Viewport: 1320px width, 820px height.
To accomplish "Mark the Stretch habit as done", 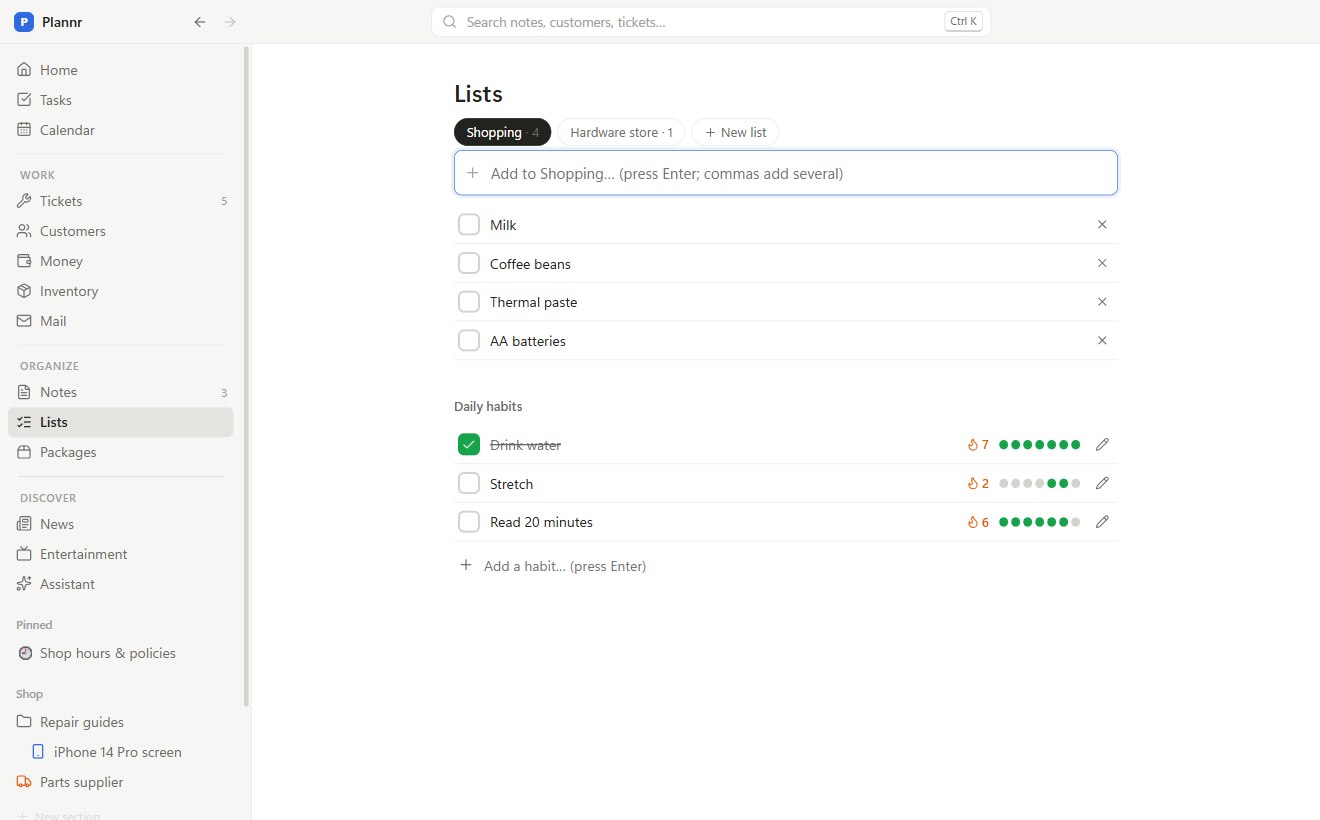I will (x=469, y=483).
